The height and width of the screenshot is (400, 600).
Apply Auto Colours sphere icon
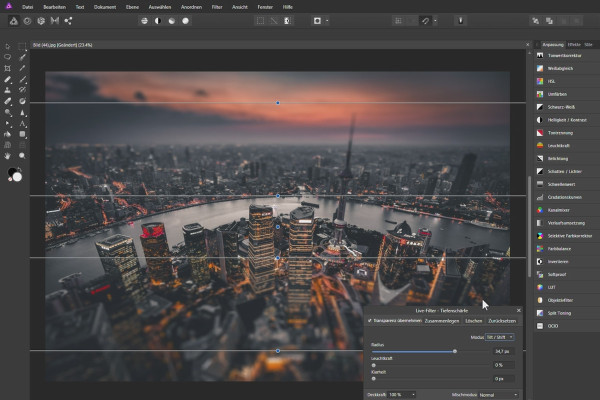171,21
